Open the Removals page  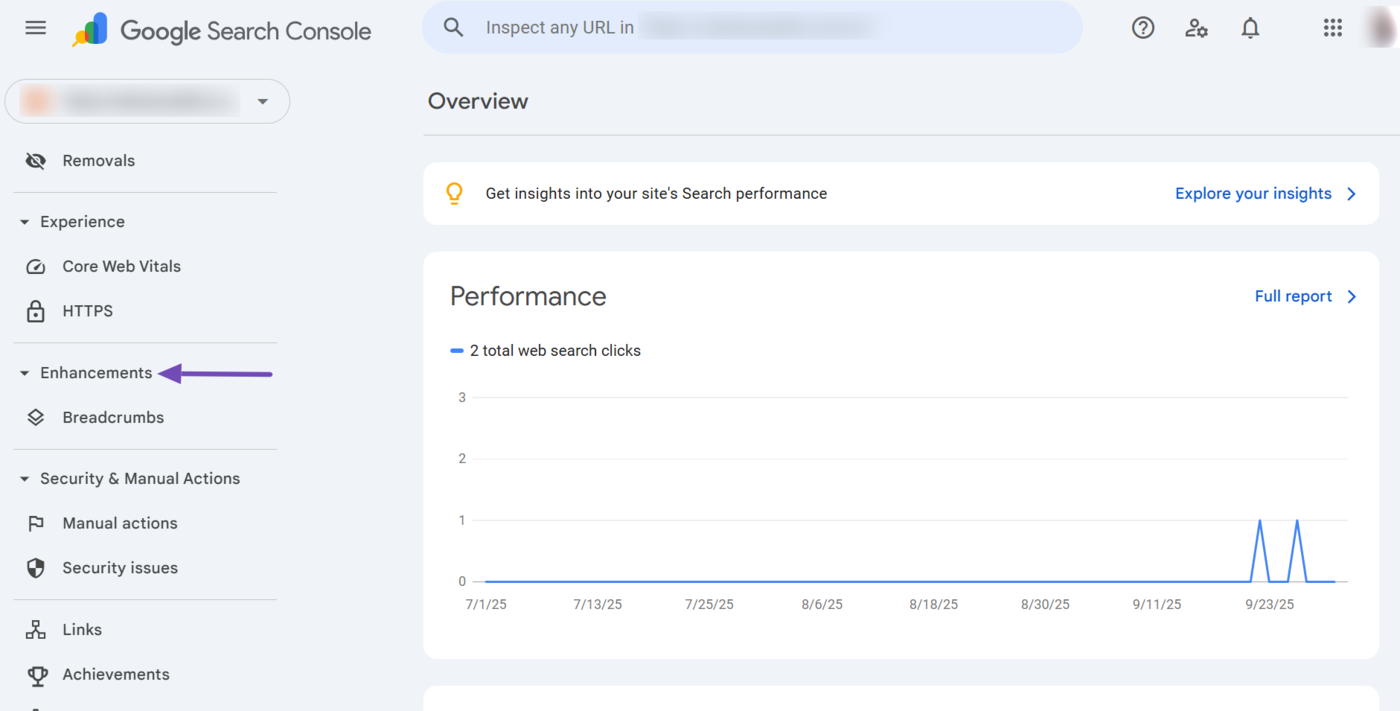click(98, 160)
